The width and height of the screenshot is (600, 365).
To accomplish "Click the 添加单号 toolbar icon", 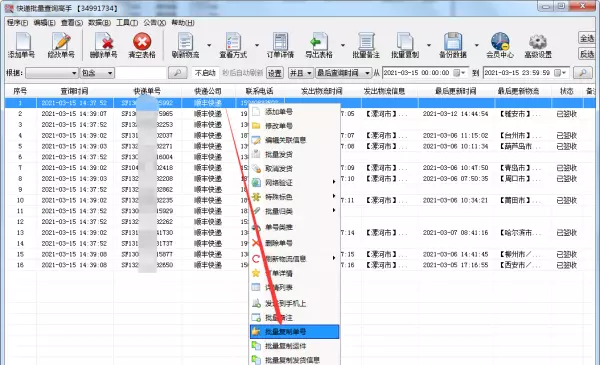I will [x=21, y=45].
